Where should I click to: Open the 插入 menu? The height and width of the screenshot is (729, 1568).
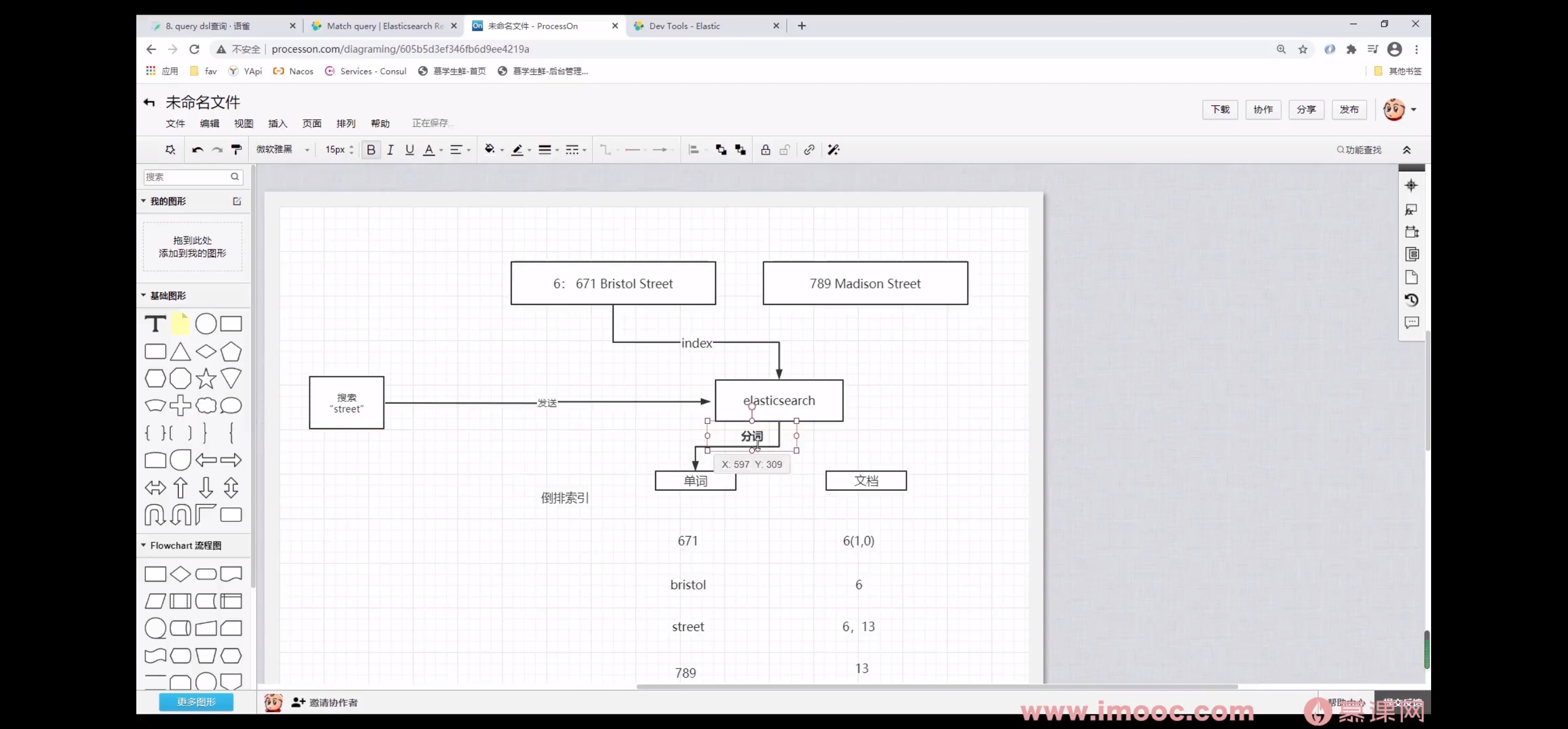278,123
